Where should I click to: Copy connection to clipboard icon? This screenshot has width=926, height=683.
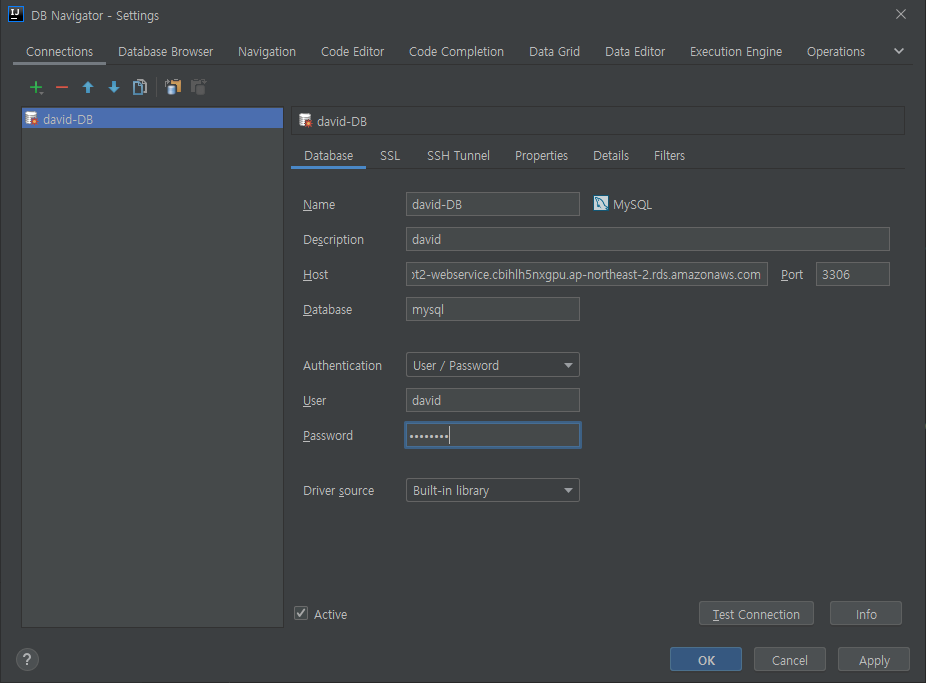173,87
